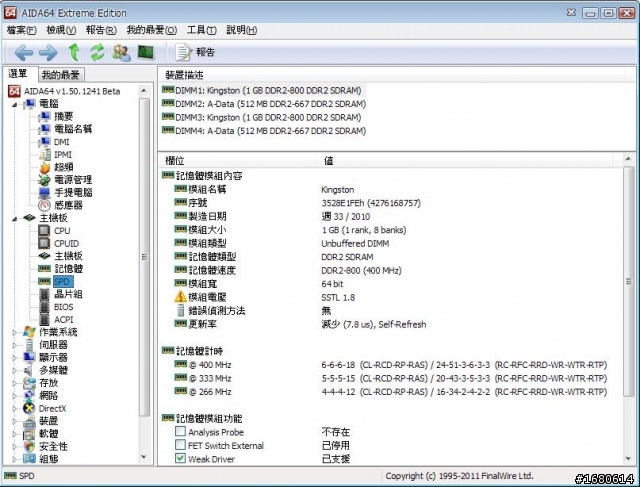Open 手提電腦 laptop item

(73, 193)
